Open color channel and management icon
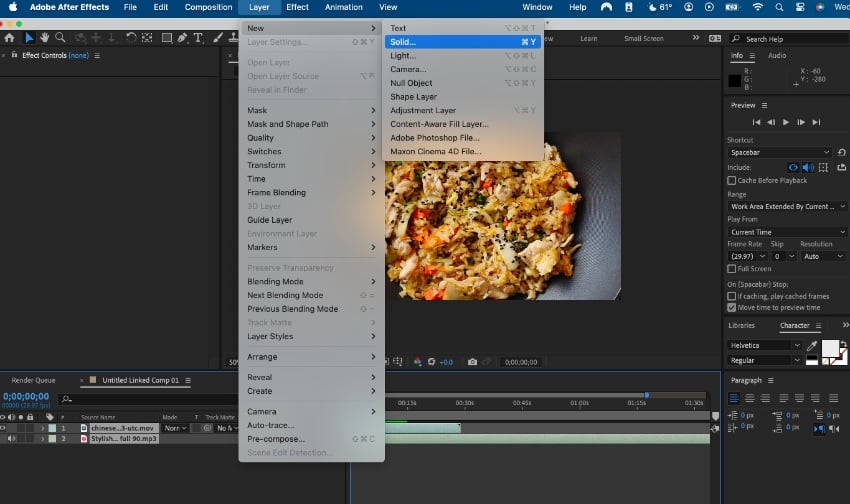The height and width of the screenshot is (504, 850). pos(417,362)
